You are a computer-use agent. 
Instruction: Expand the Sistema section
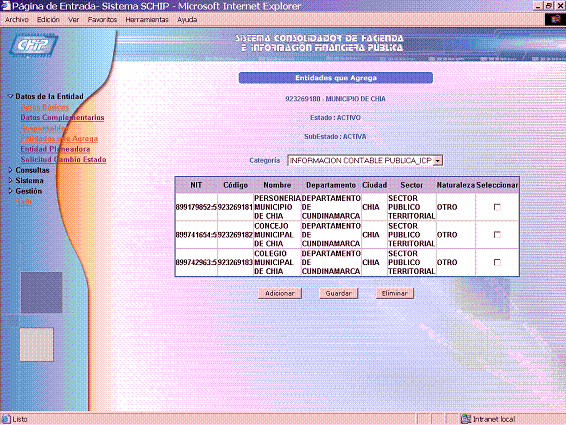click(10, 180)
